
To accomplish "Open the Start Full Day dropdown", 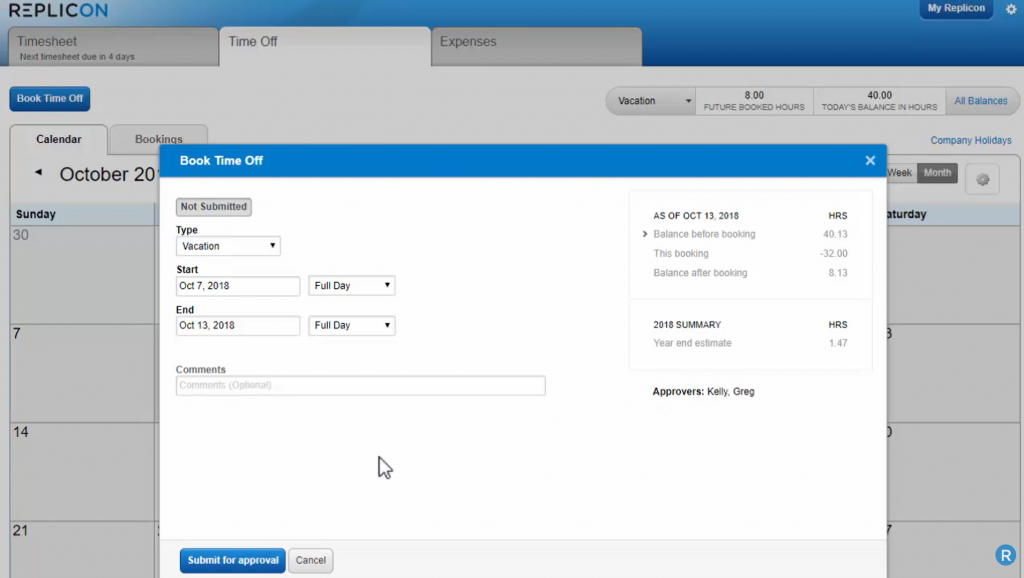I will pos(351,286).
